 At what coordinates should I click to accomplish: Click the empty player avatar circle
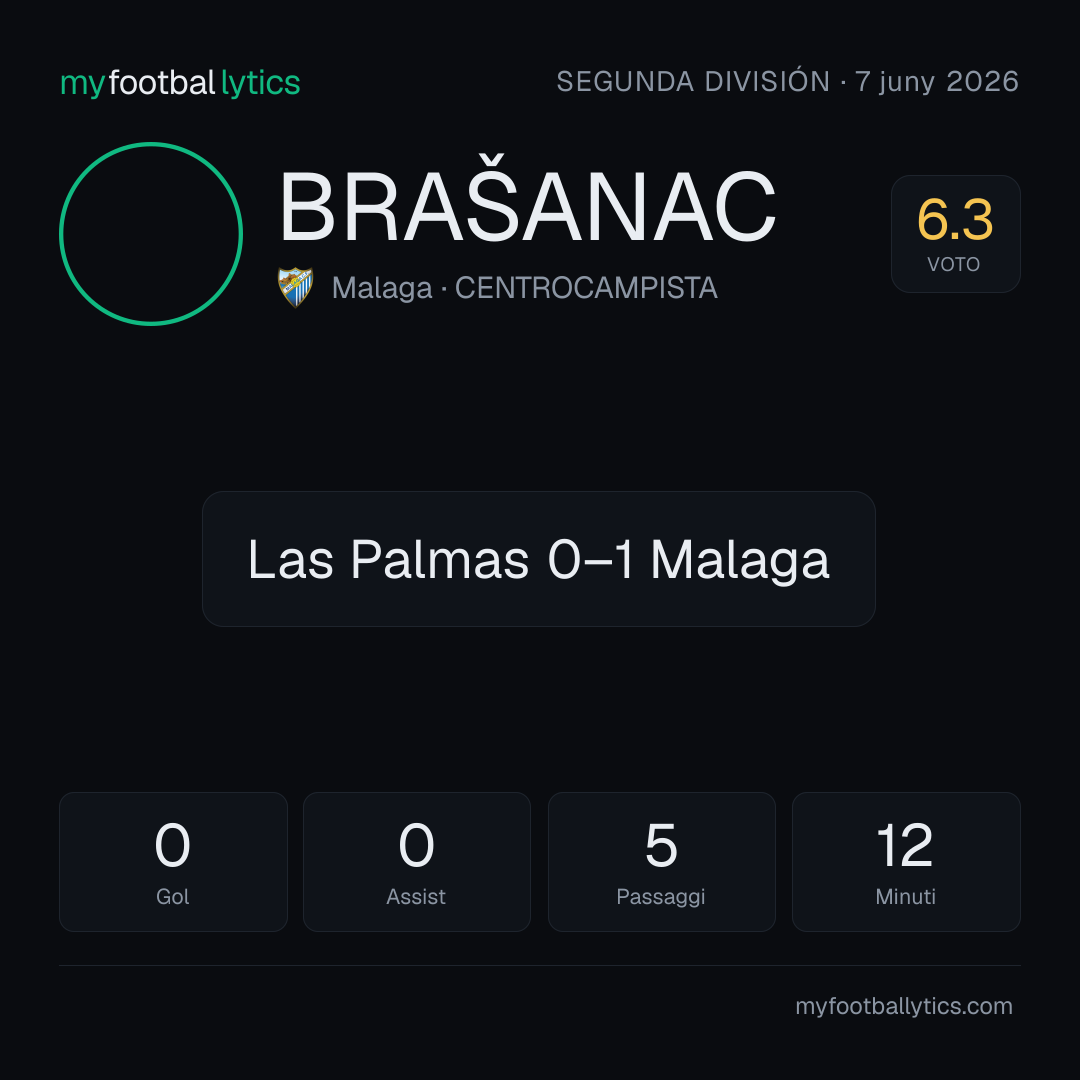click(x=151, y=234)
